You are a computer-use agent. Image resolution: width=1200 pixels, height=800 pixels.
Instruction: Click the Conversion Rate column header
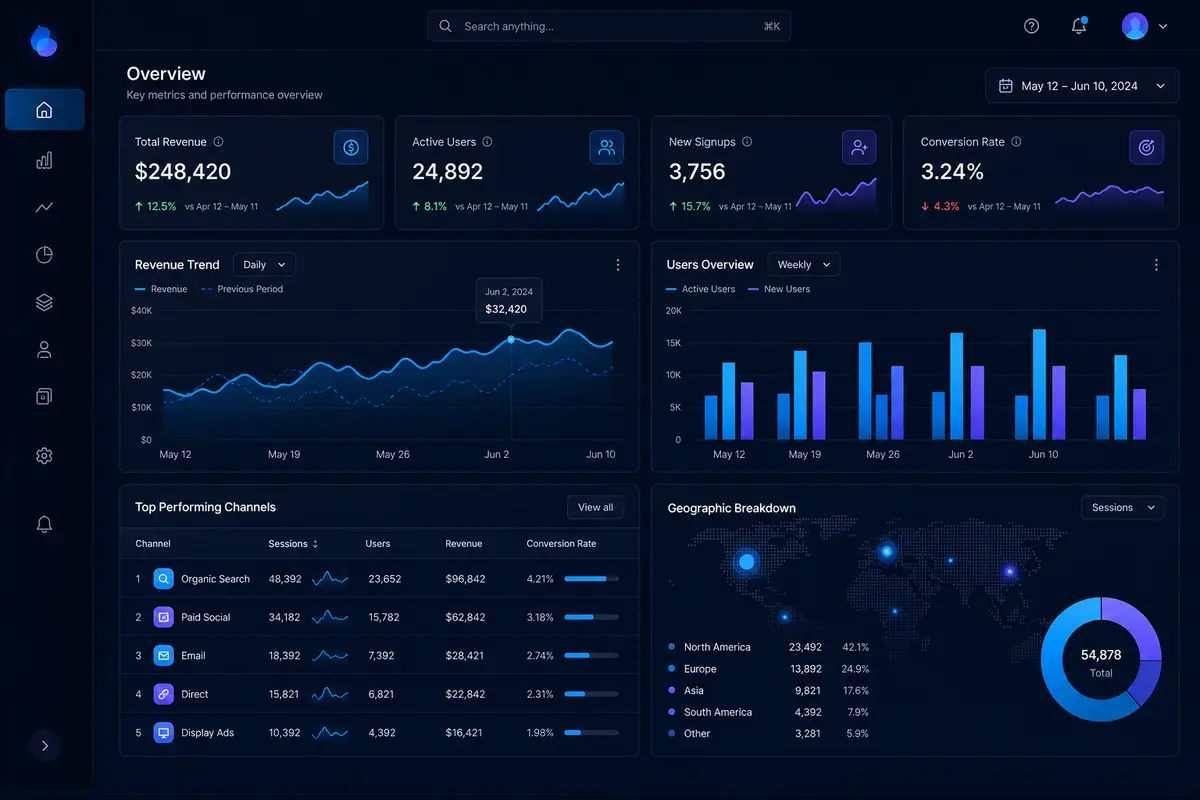561,544
